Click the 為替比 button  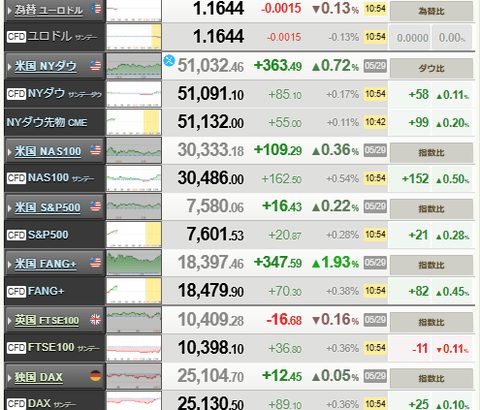431,11
